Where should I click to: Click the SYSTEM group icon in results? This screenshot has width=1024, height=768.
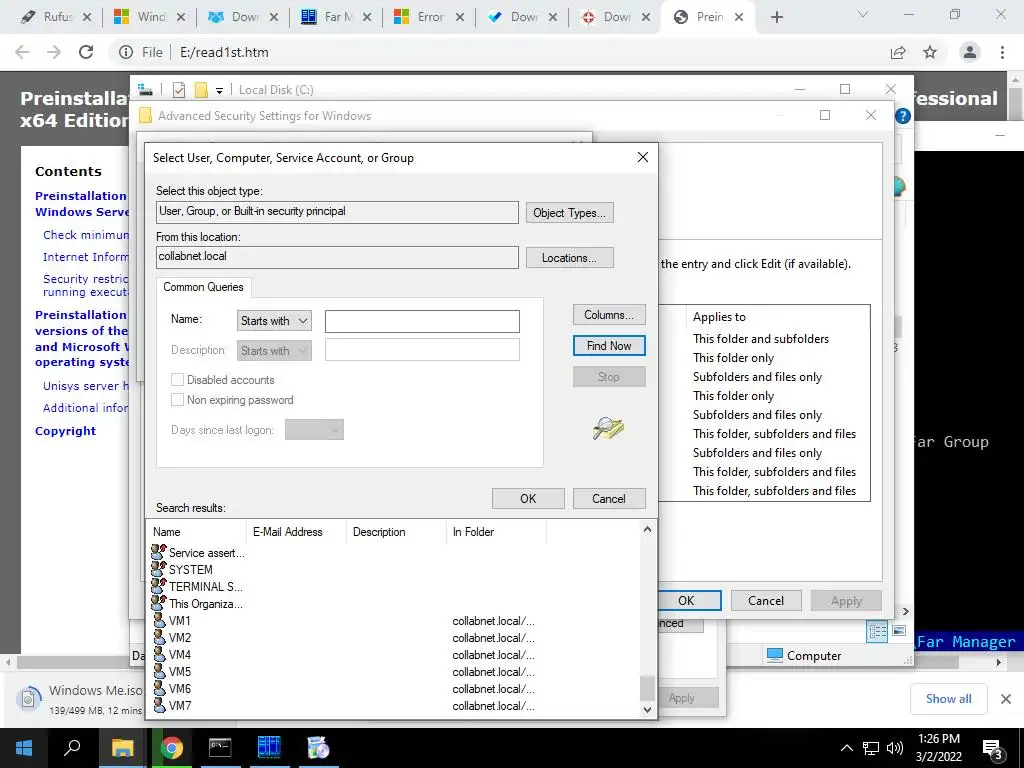[159, 569]
